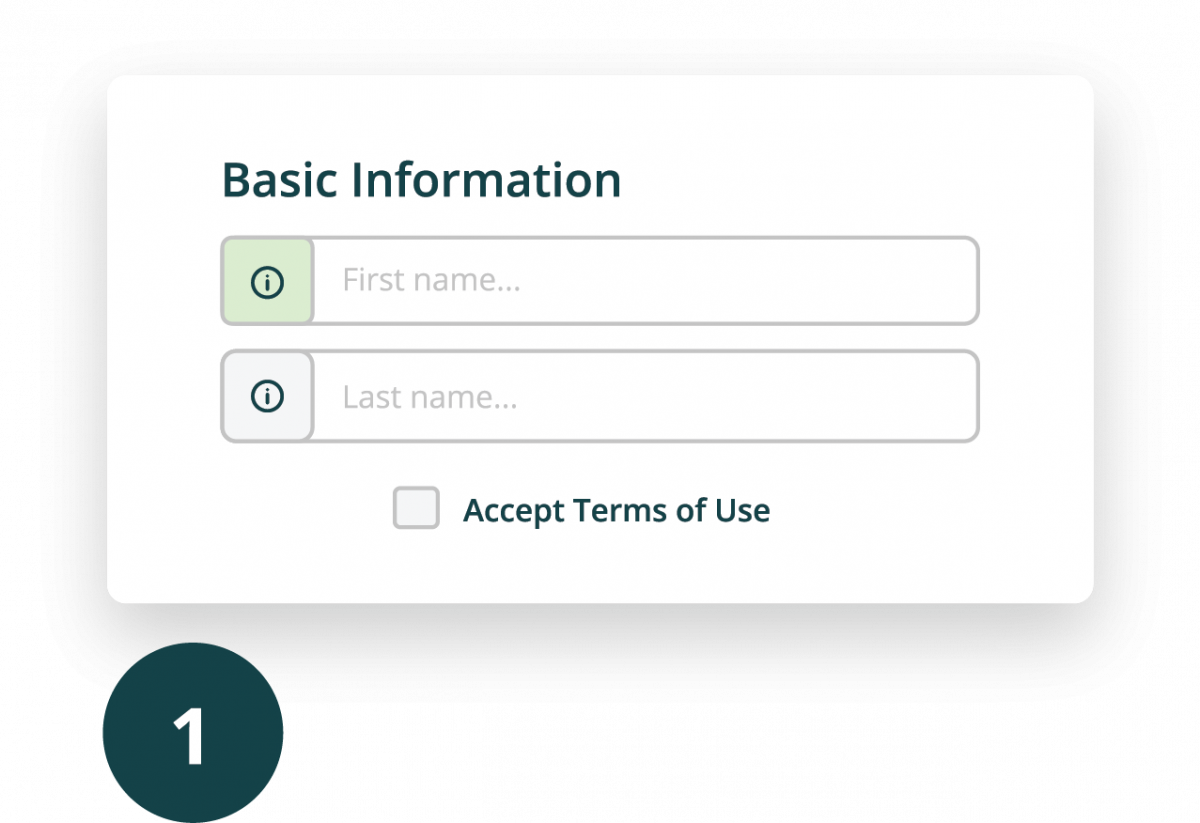Select the numbered step 1 circle badge
This screenshot has width=1200, height=823.
coord(192,733)
